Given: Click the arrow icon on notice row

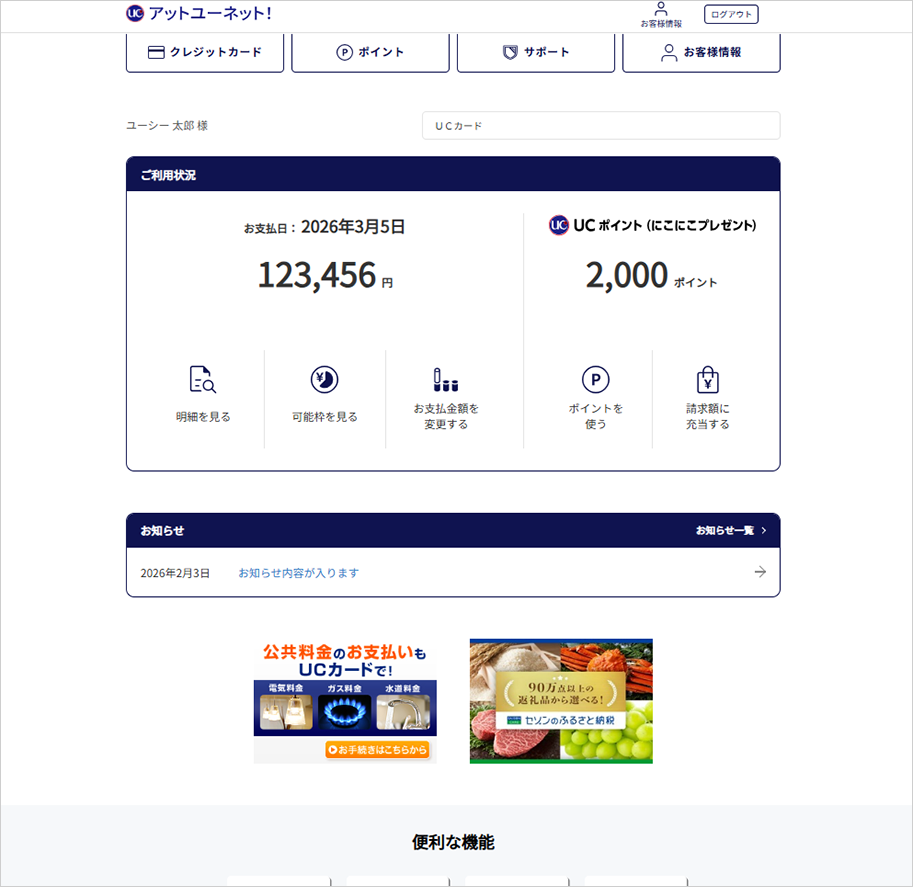Looking at the screenshot, I should [760, 572].
